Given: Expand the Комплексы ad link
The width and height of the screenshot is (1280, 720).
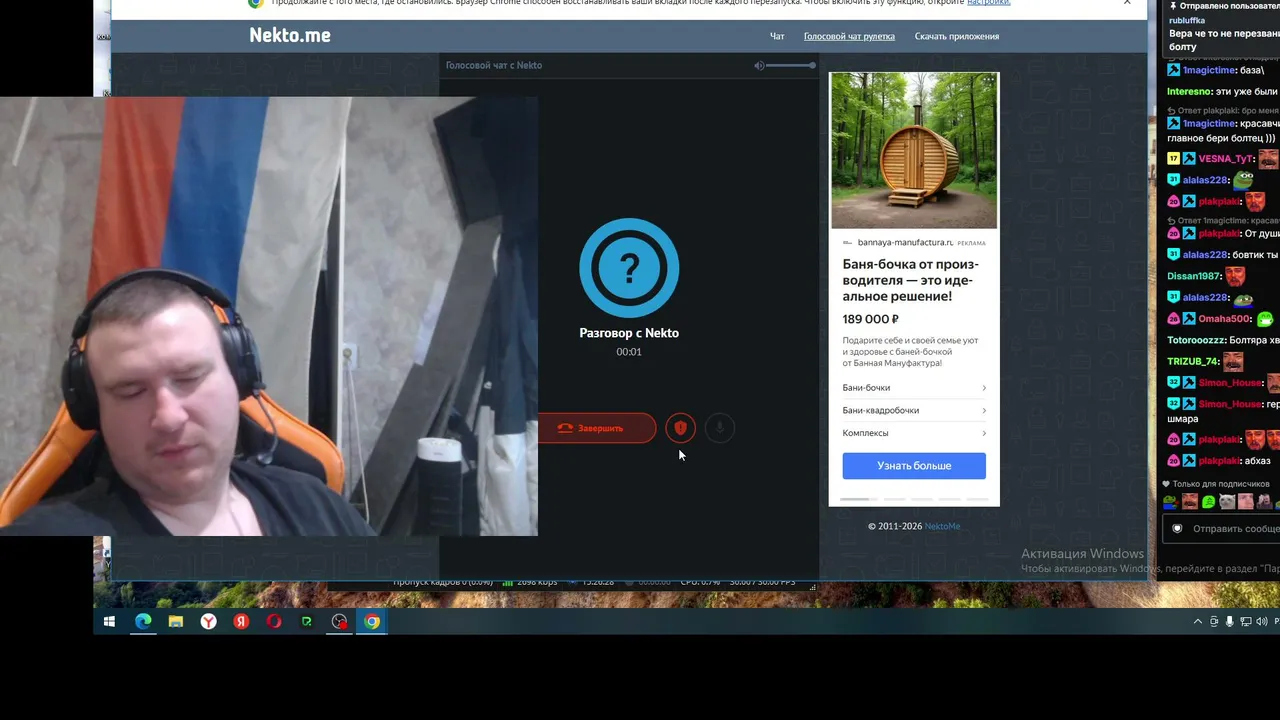Looking at the screenshot, I should pos(914,433).
